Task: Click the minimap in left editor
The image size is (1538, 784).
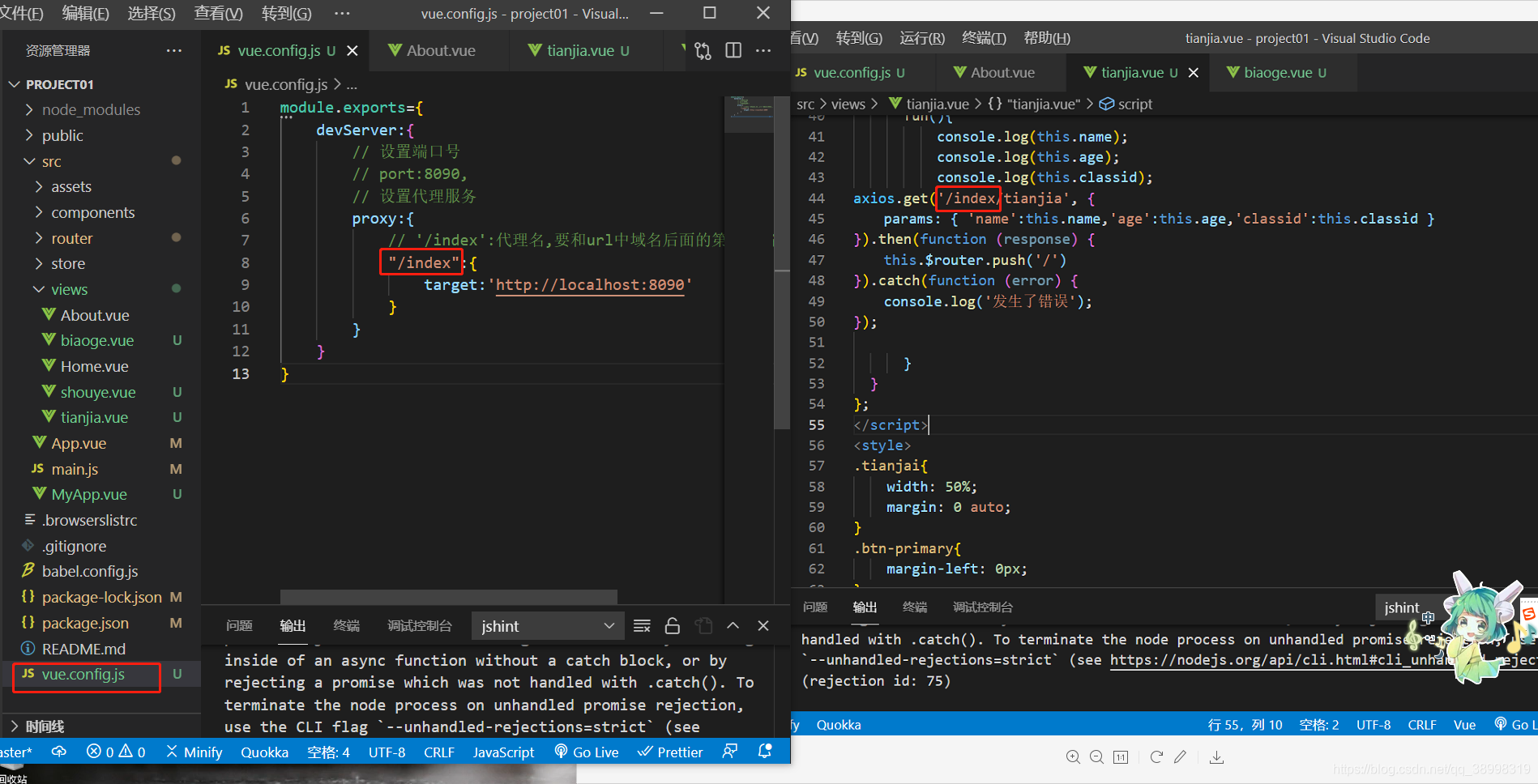Action: (x=751, y=113)
